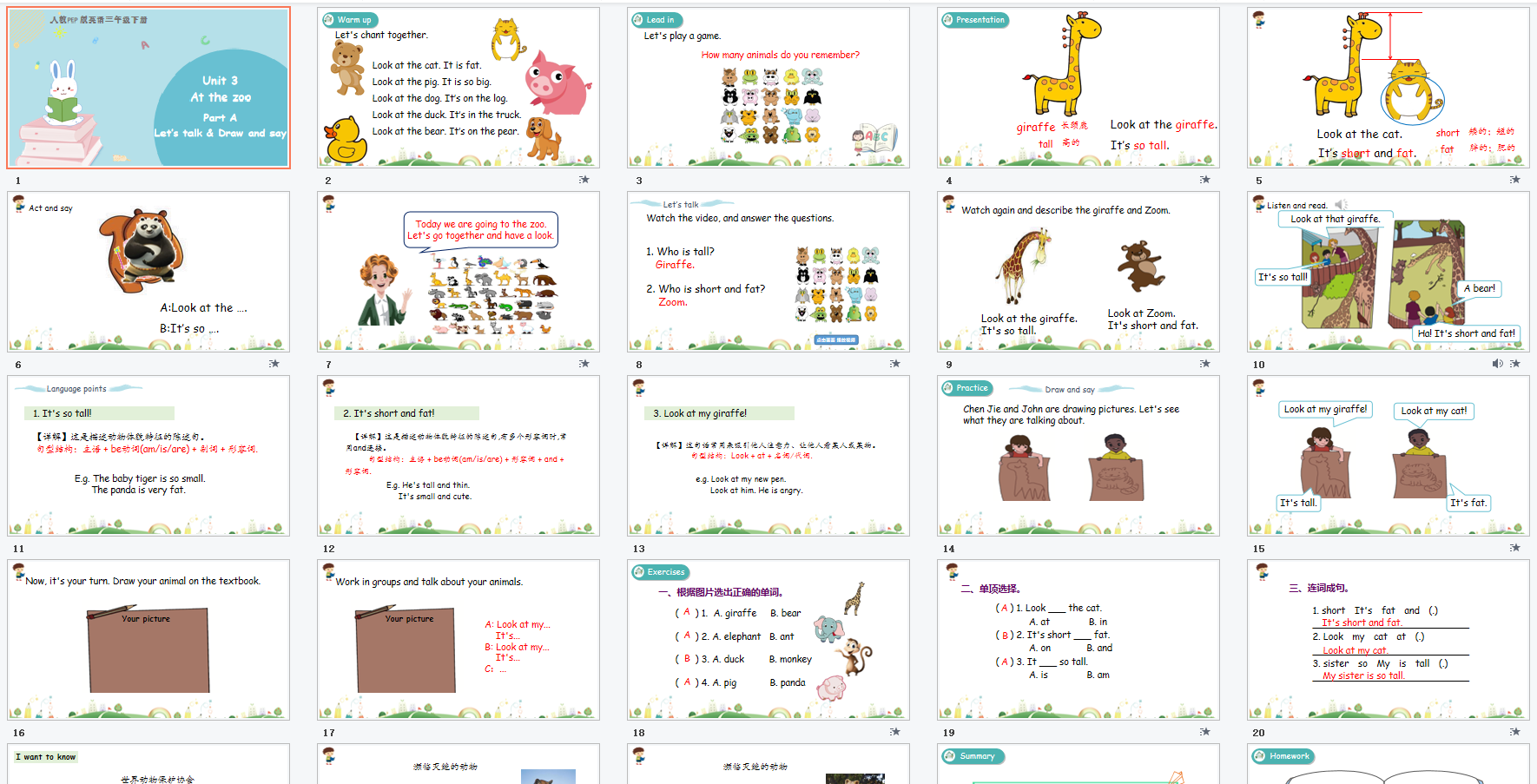The width and height of the screenshot is (1537, 784).
Task: Click slide number 13 label
Action: [639, 549]
